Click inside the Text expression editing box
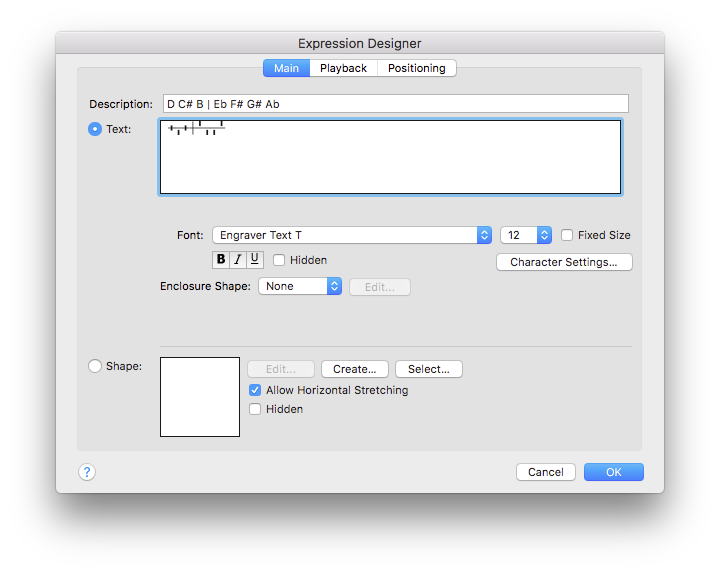The image size is (720, 573). click(390, 157)
